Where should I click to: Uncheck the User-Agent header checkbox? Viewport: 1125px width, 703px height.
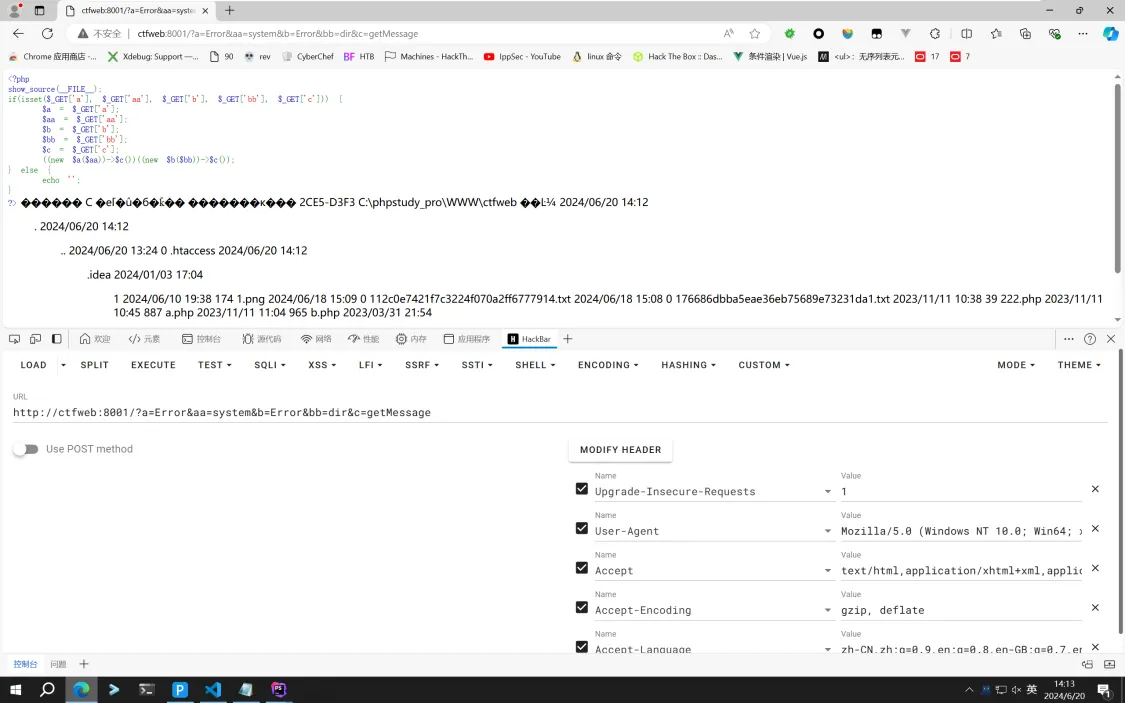(x=582, y=528)
